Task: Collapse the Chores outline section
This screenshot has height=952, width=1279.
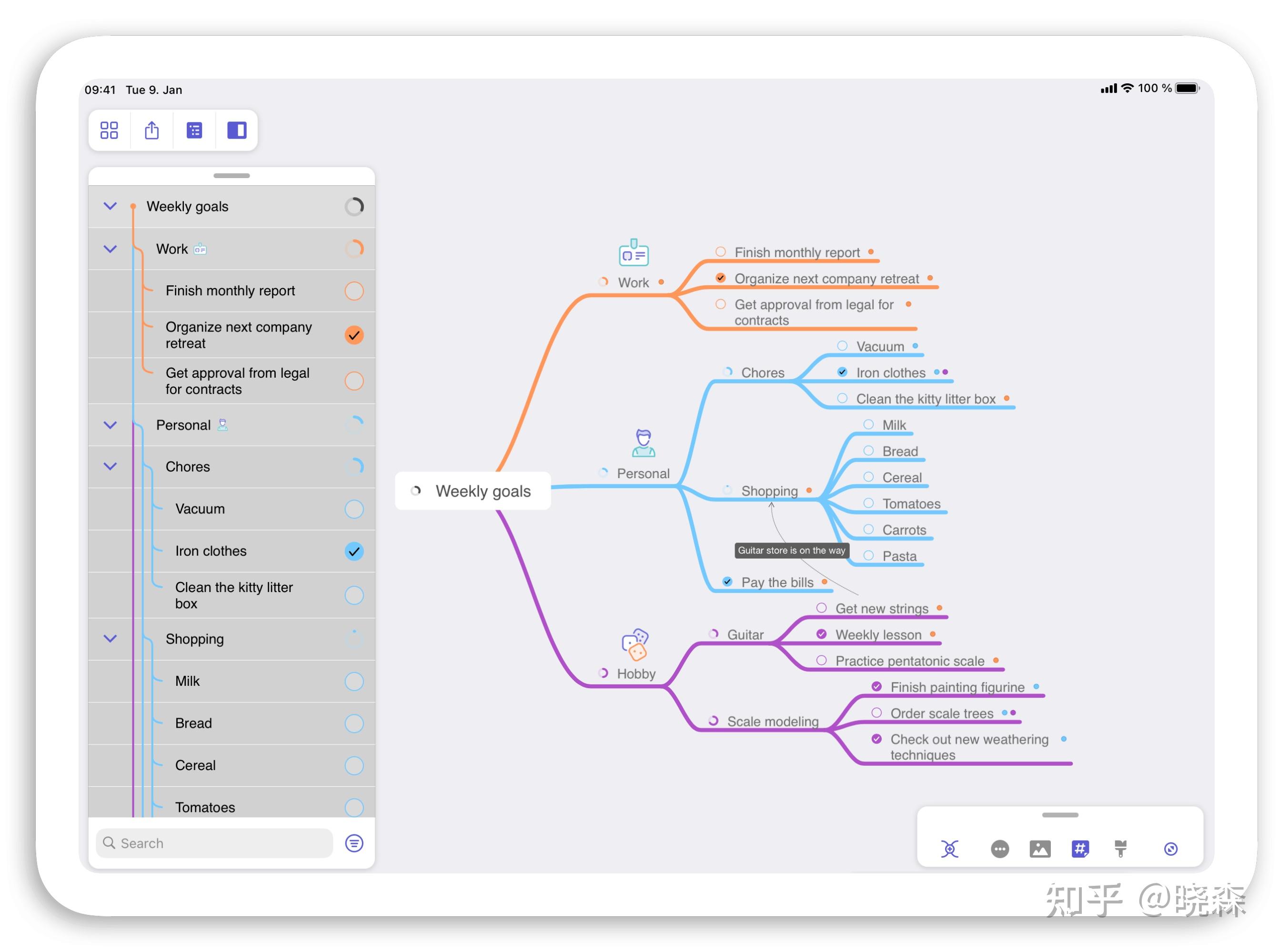Action: tap(110, 467)
